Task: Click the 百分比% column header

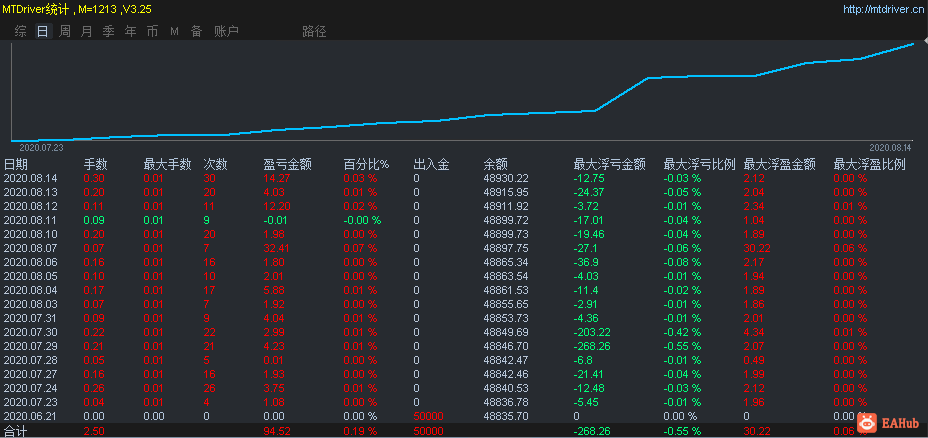Action: pos(367,165)
